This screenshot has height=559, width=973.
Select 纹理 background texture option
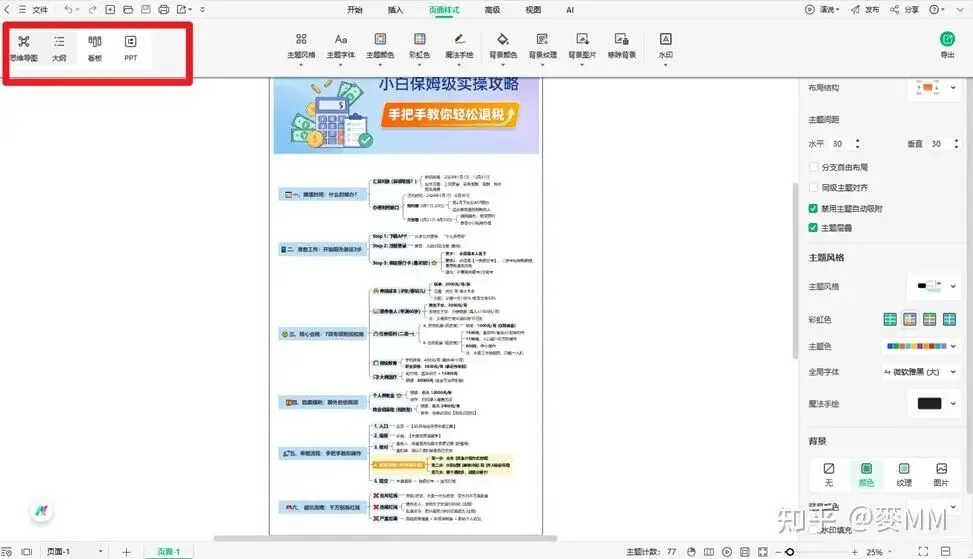tap(904, 474)
